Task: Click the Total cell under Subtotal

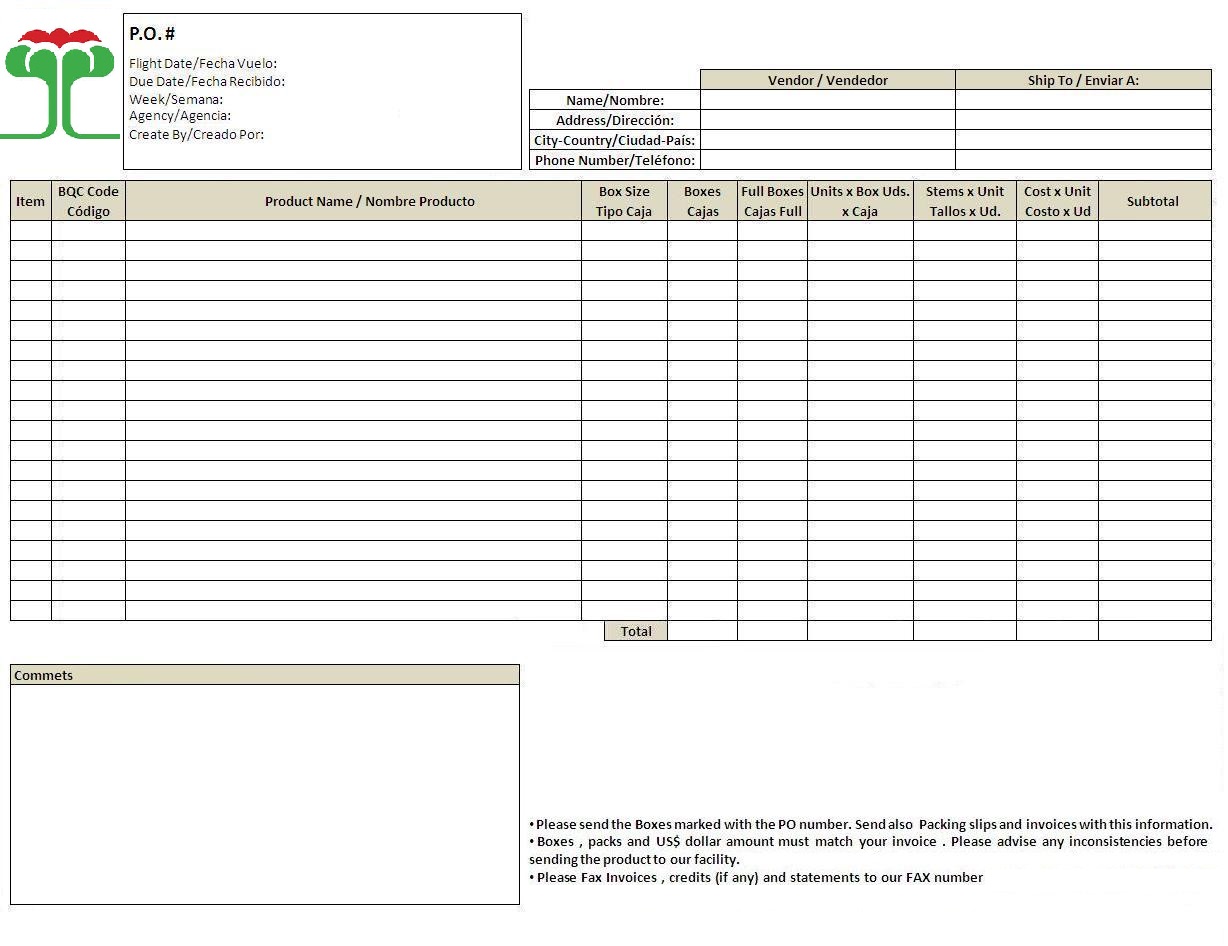Action: pyautogui.click(x=1155, y=631)
